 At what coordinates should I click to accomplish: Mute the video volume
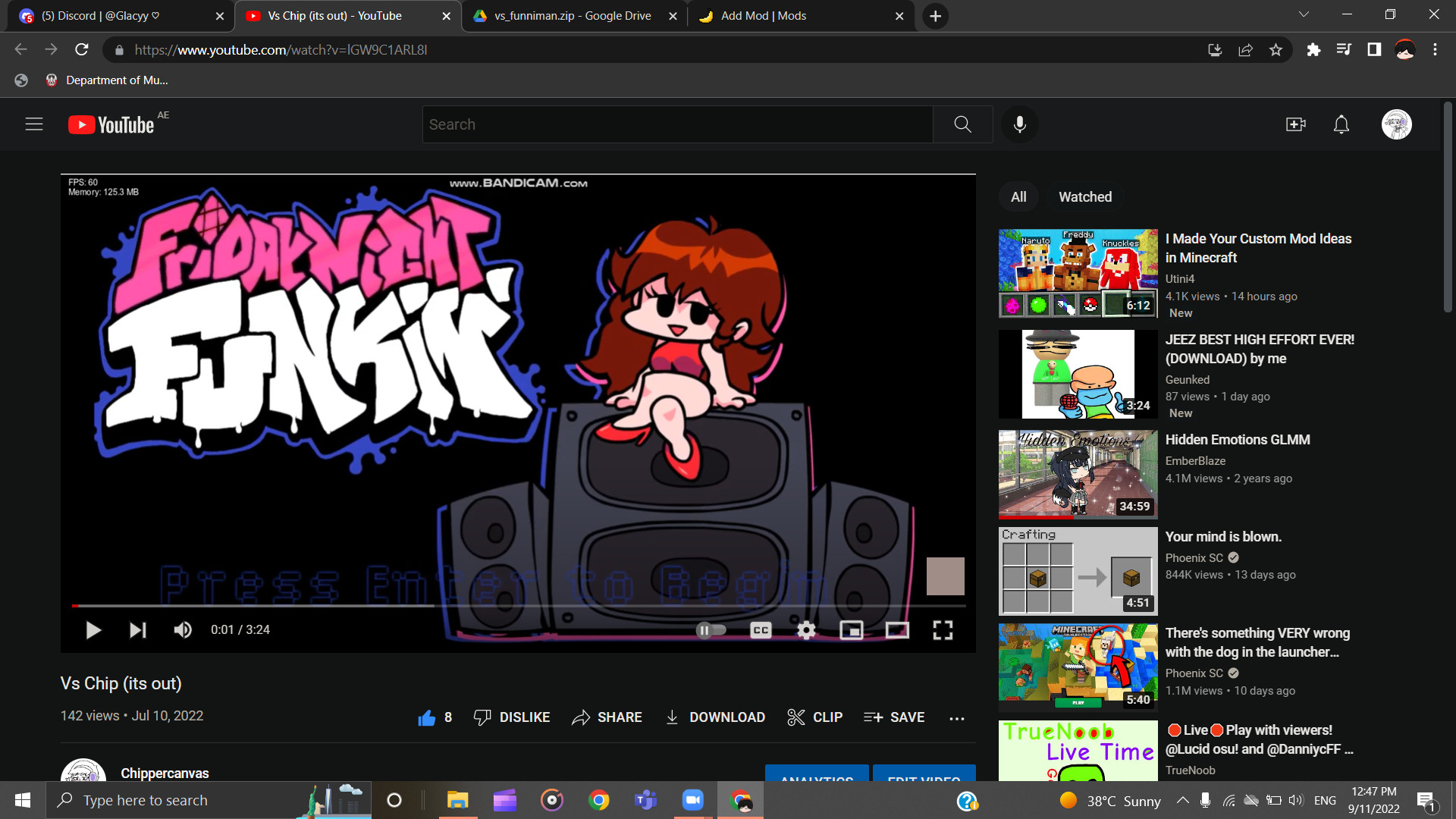click(x=183, y=630)
